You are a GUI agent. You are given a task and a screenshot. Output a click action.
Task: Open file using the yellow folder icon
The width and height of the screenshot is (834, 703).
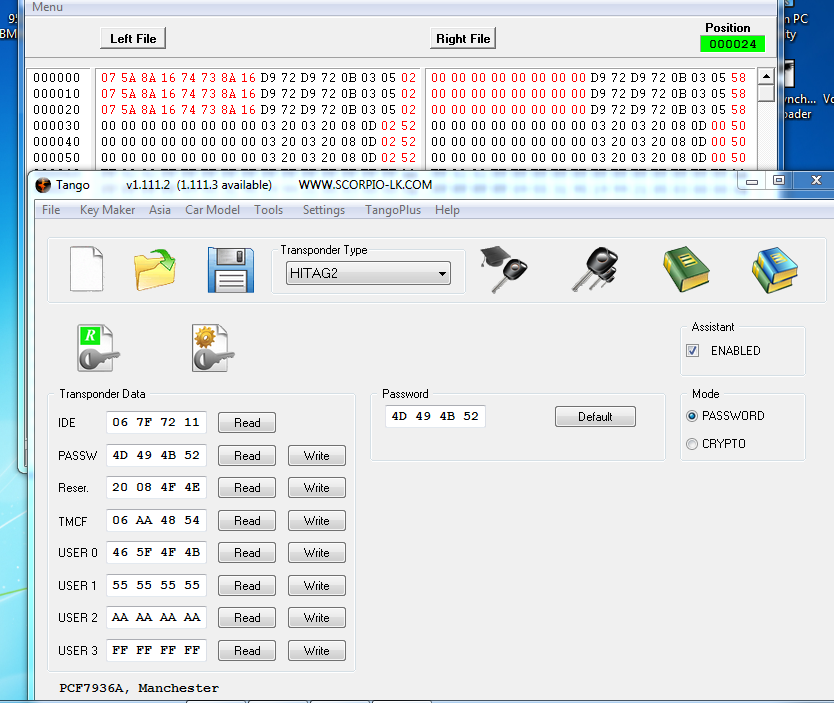(x=155, y=270)
